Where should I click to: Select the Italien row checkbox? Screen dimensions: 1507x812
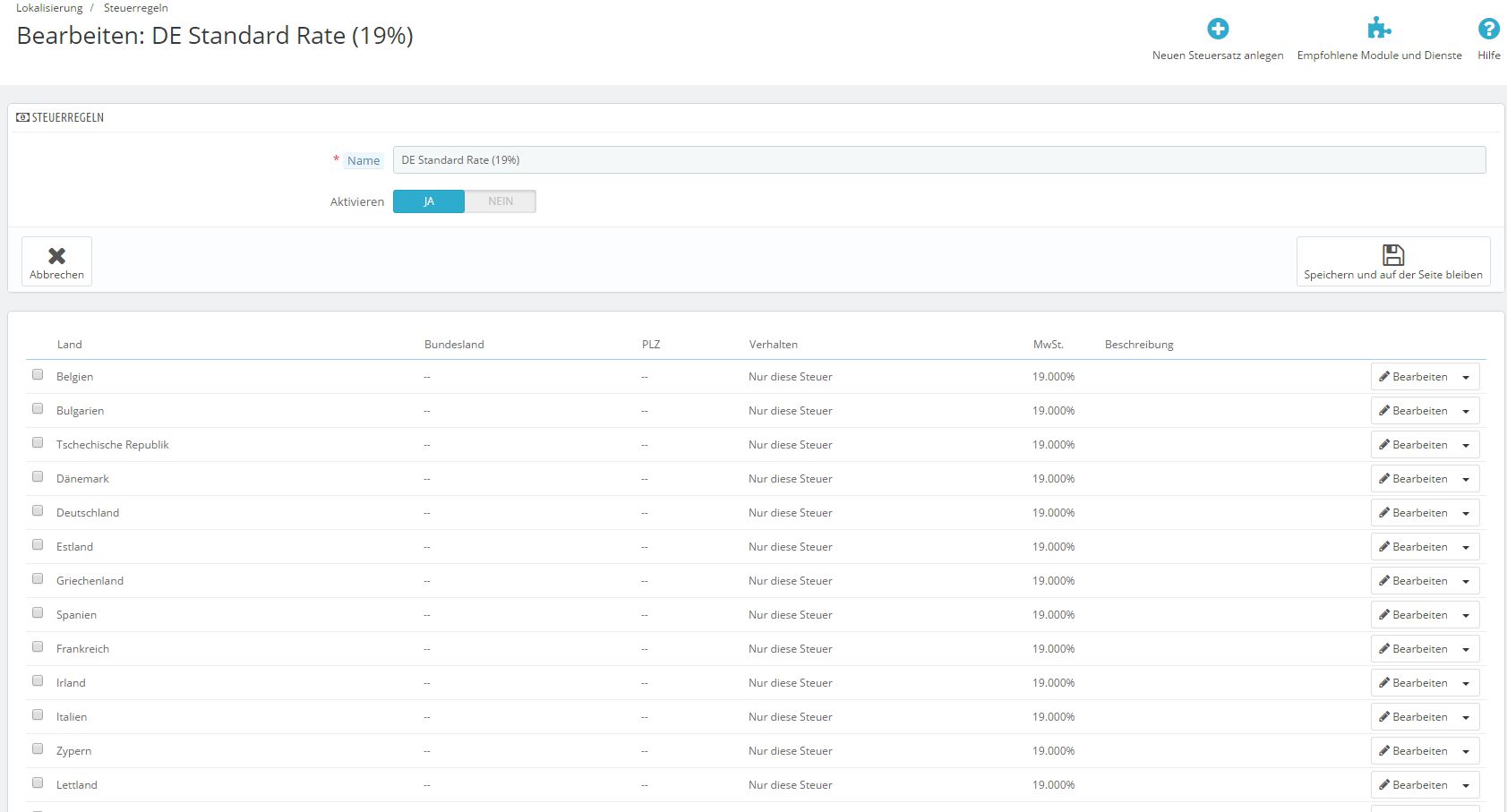click(x=38, y=715)
